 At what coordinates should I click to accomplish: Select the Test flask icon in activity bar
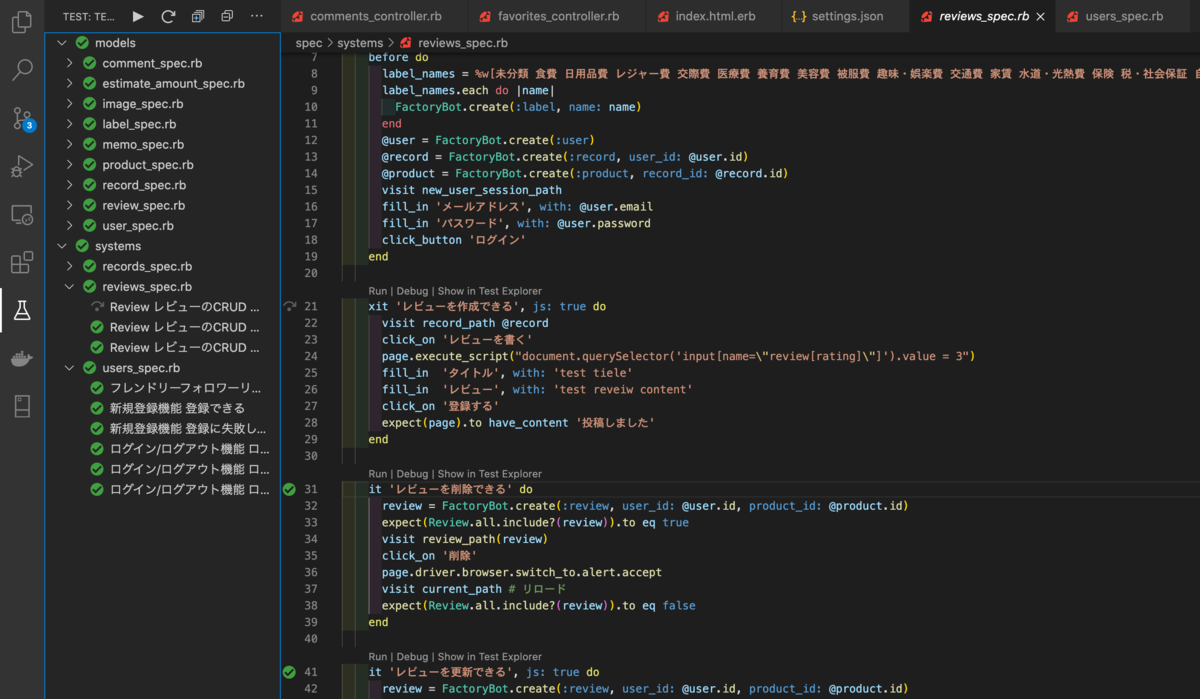click(21, 311)
